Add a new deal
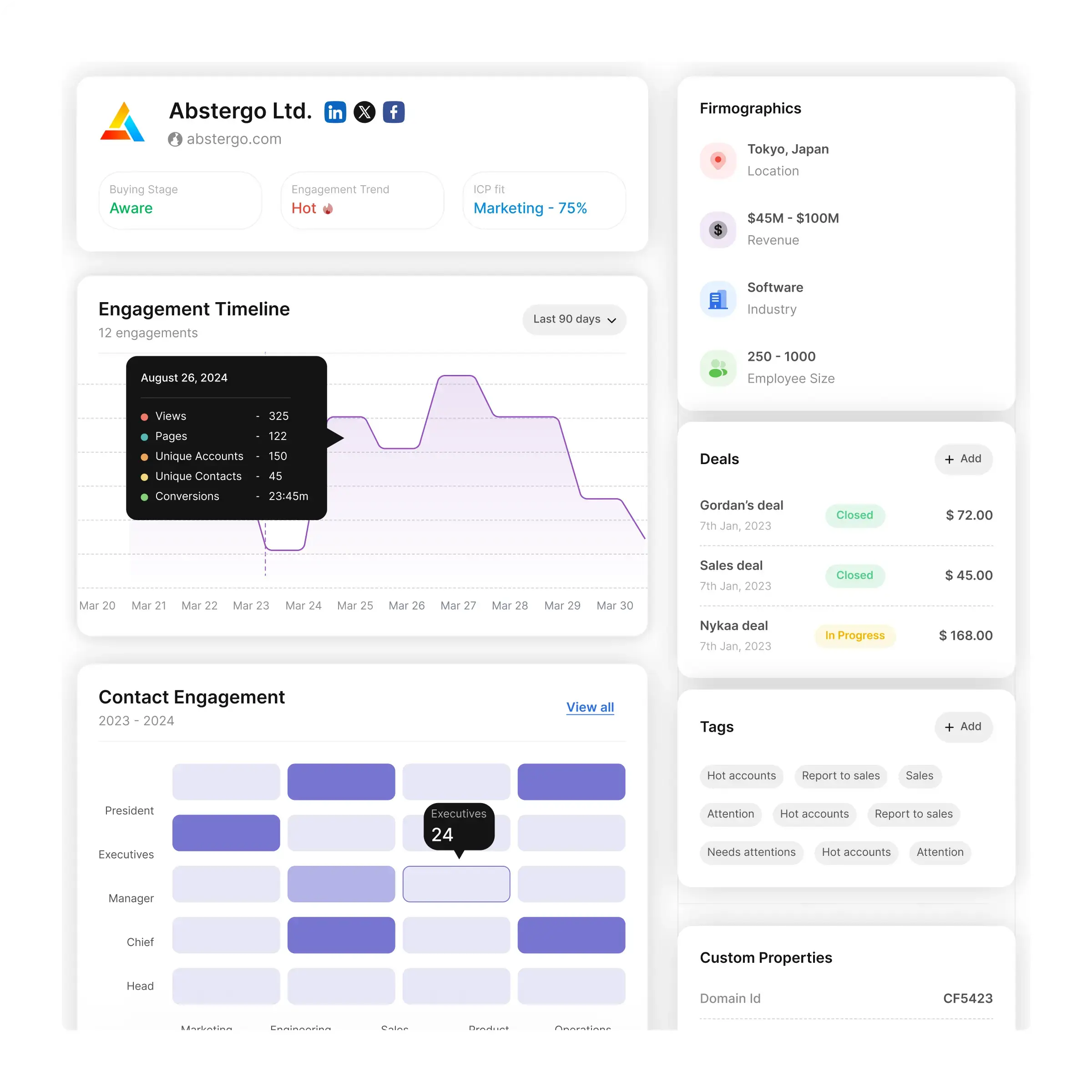The width and height of the screenshot is (1092, 1092). click(963, 459)
